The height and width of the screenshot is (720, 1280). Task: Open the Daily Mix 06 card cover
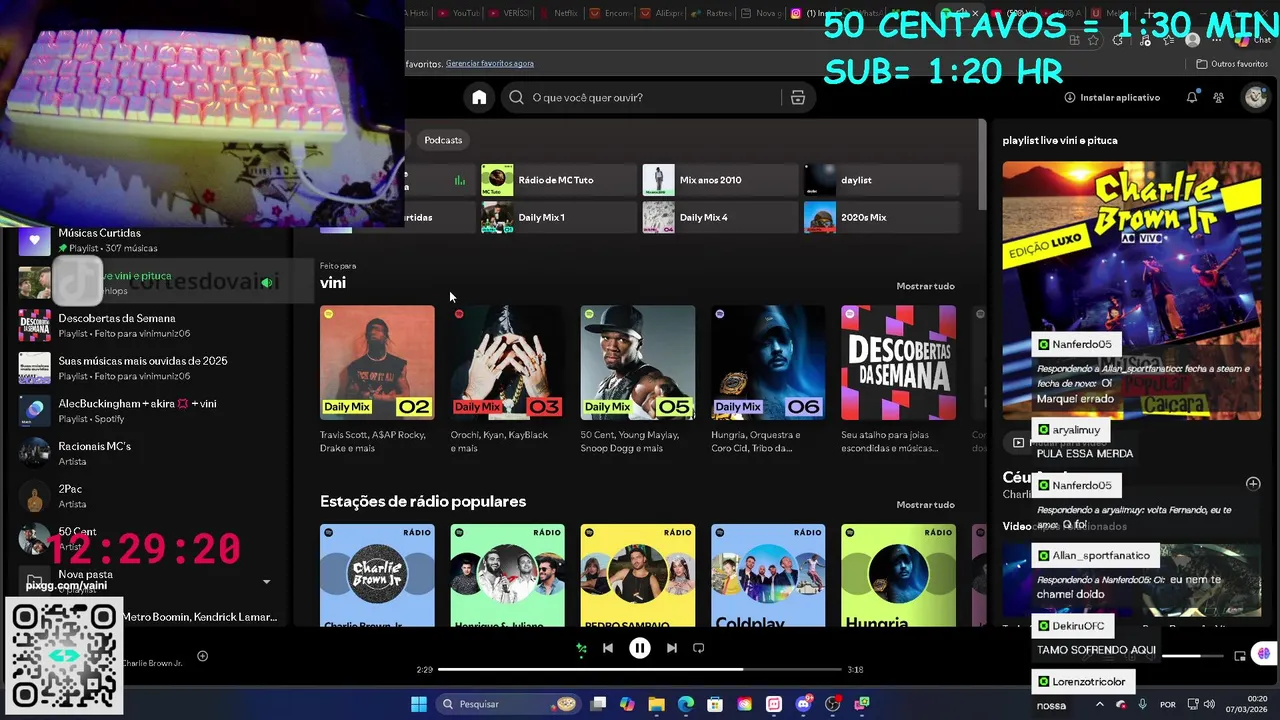pos(768,362)
